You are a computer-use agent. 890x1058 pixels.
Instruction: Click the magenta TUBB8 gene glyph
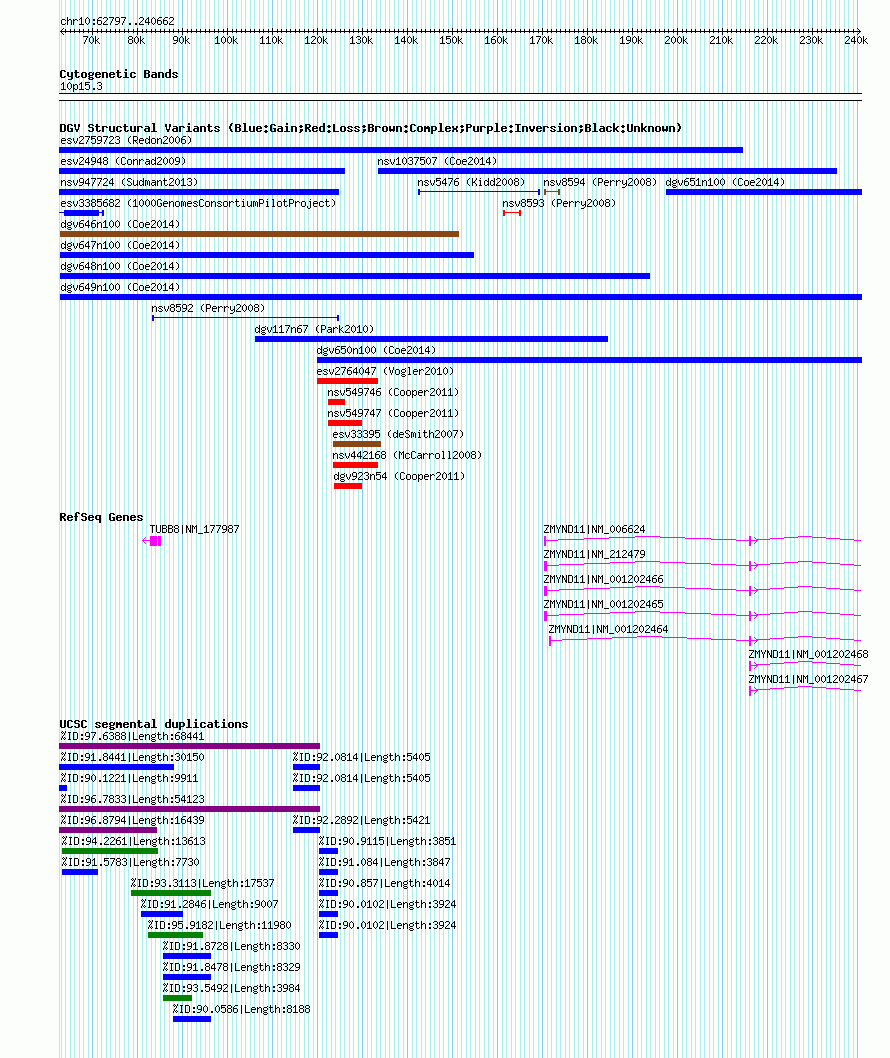tap(152, 540)
